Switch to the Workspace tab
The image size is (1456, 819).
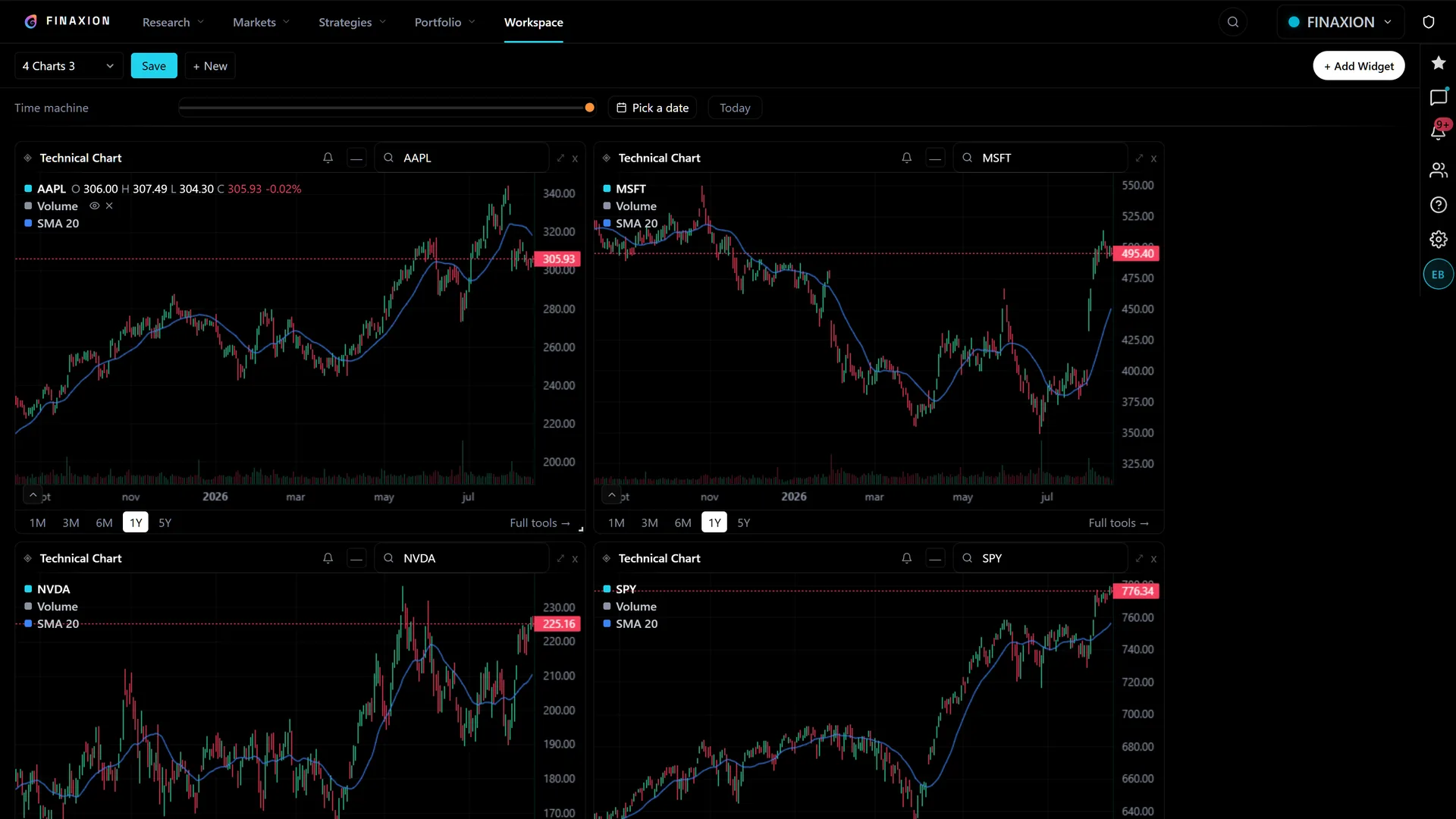533,22
